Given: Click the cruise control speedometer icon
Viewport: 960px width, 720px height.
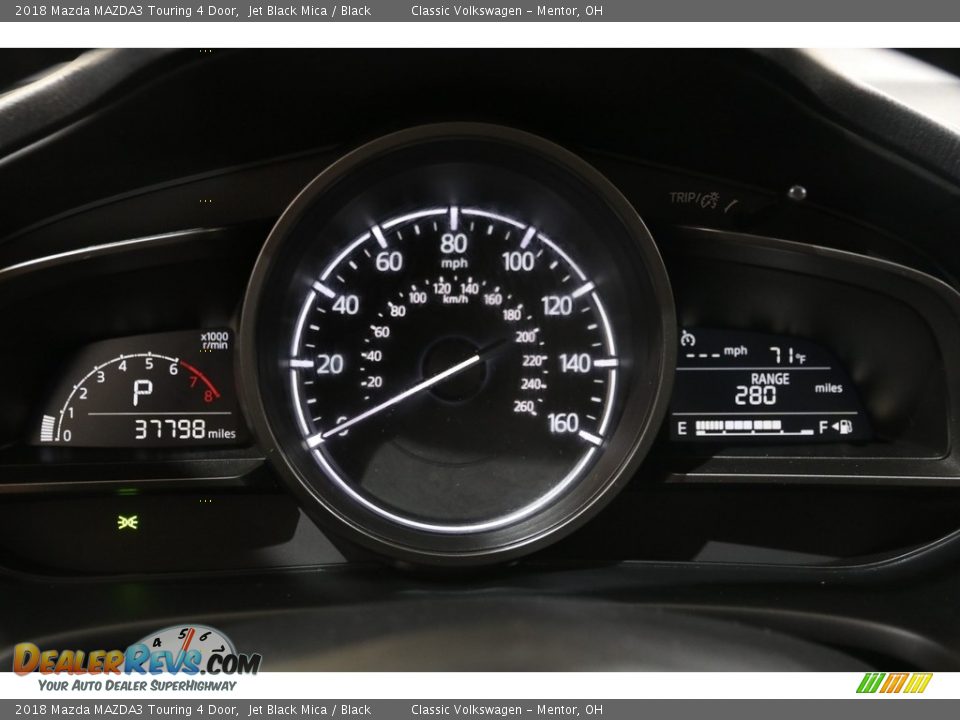Looking at the screenshot, I should click(687, 339).
